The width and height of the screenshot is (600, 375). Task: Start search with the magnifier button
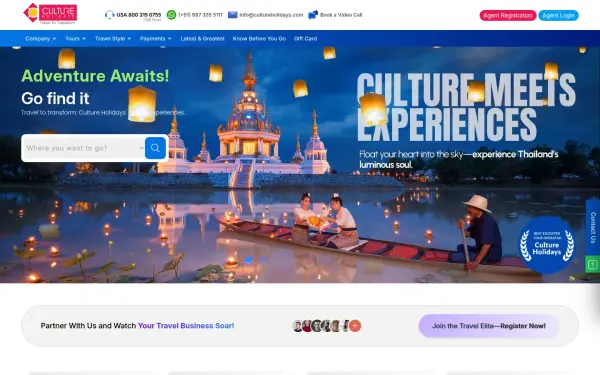tap(155, 148)
